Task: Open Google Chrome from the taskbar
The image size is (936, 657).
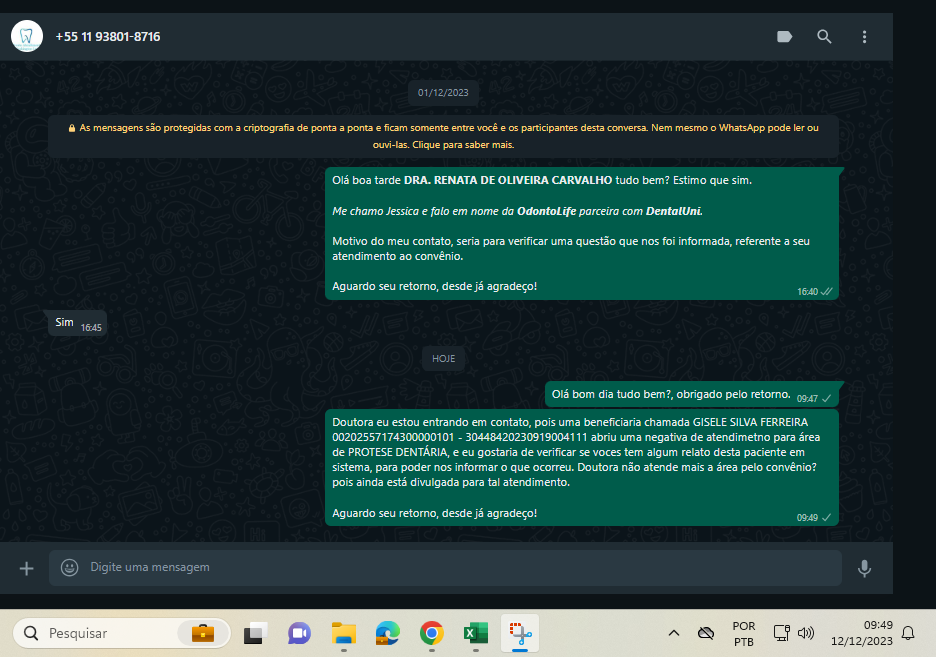Action: (x=432, y=633)
